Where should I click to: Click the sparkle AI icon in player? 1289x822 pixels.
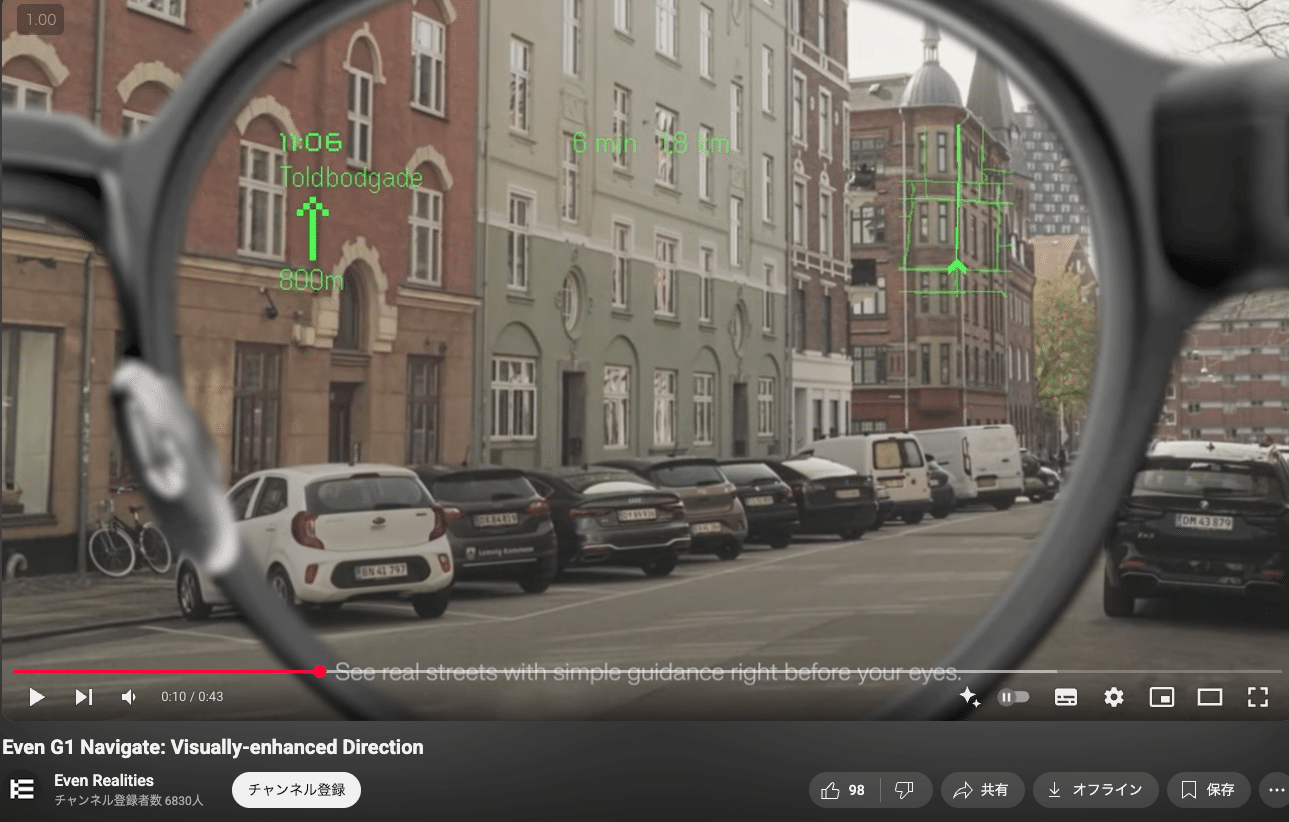click(969, 697)
